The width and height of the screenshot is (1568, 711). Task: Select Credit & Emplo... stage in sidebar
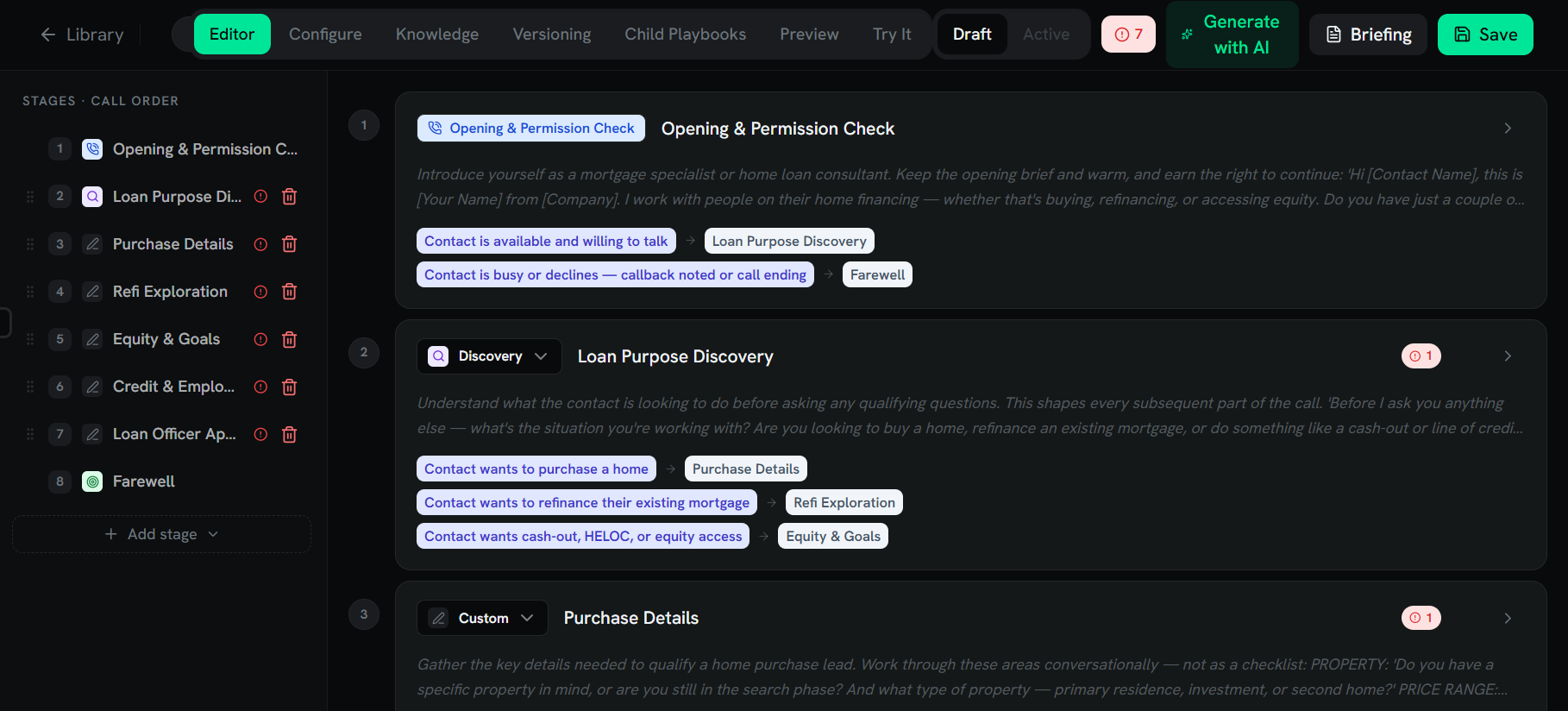click(x=173, y=387)
